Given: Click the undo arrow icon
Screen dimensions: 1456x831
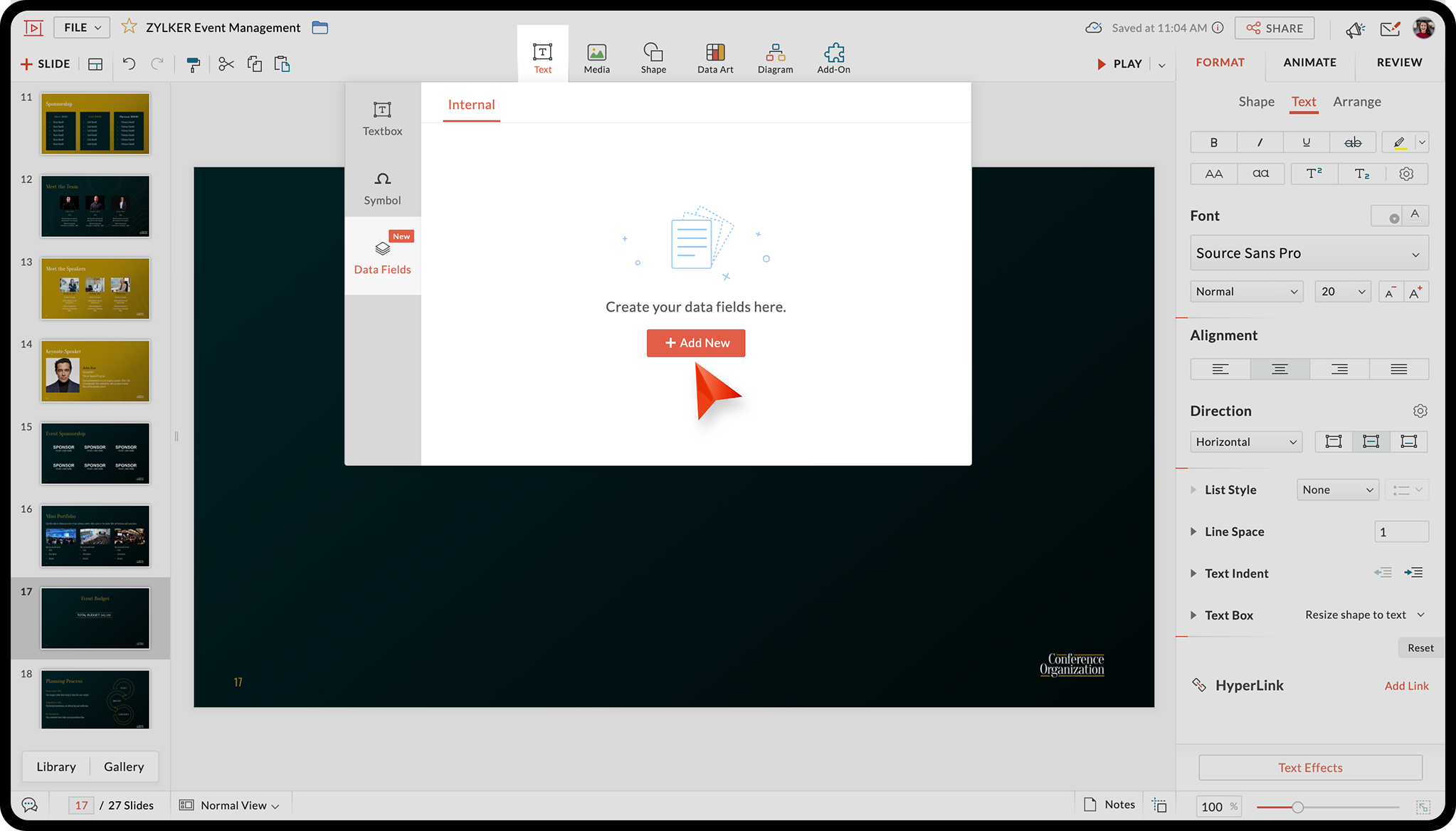Looking at the screenshot, I should [129, 64].
